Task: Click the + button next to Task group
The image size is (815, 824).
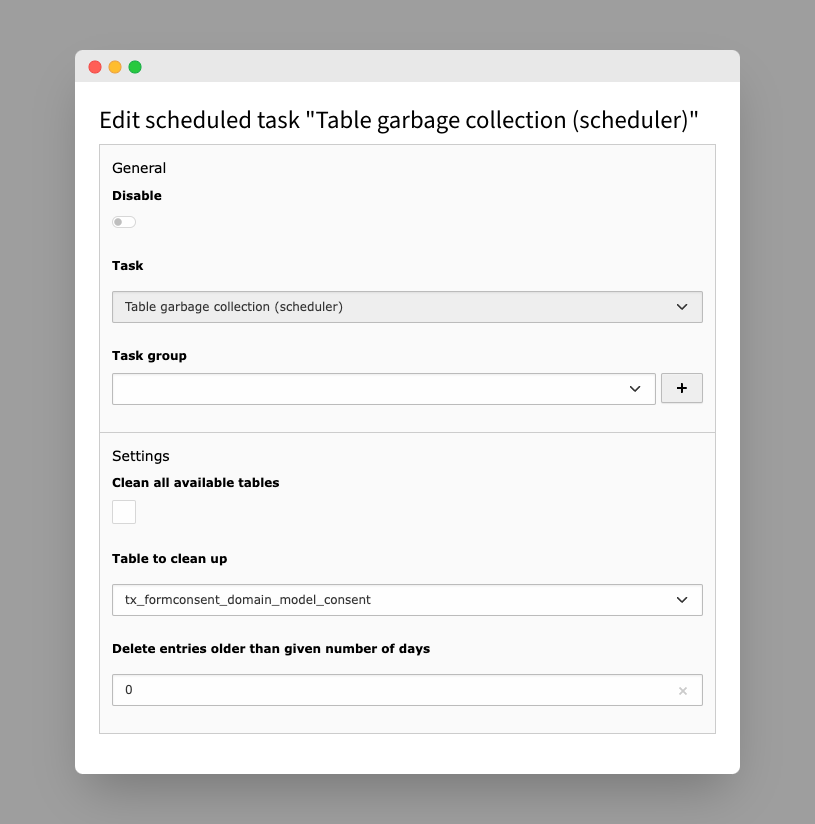Action: click(x=681, y=388)
